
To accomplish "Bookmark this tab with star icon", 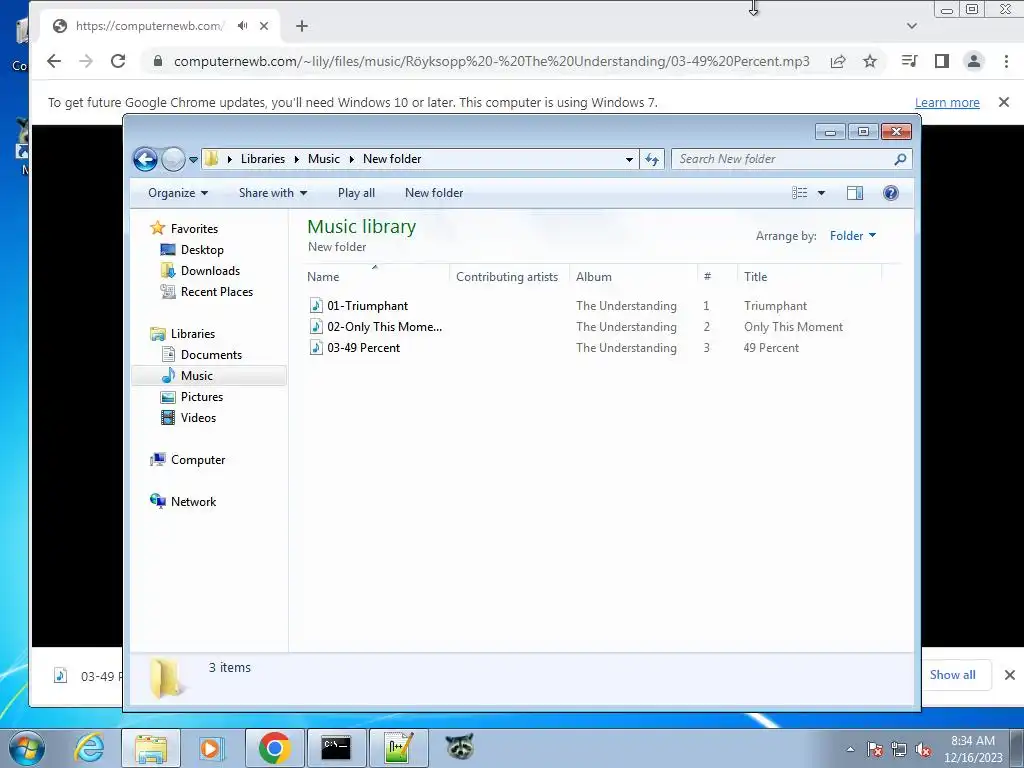I will tap(870, 61).
